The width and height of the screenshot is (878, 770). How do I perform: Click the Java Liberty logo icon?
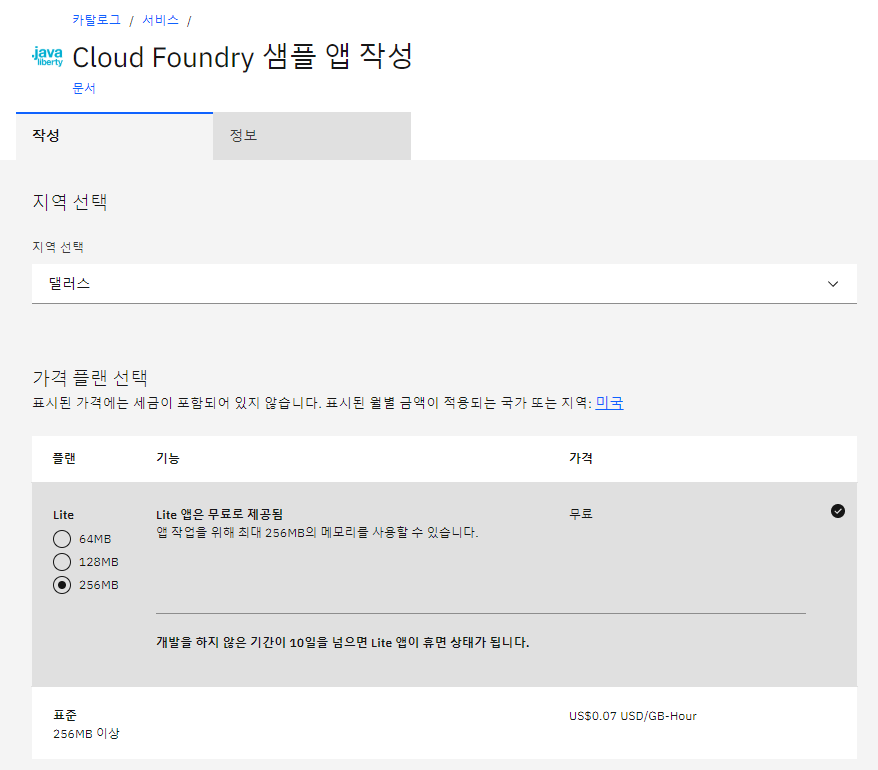[48, 57]
